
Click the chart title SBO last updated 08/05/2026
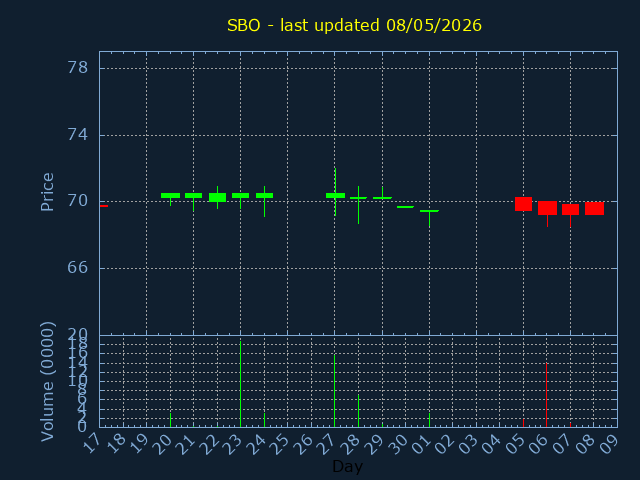(x=354, y=25)
